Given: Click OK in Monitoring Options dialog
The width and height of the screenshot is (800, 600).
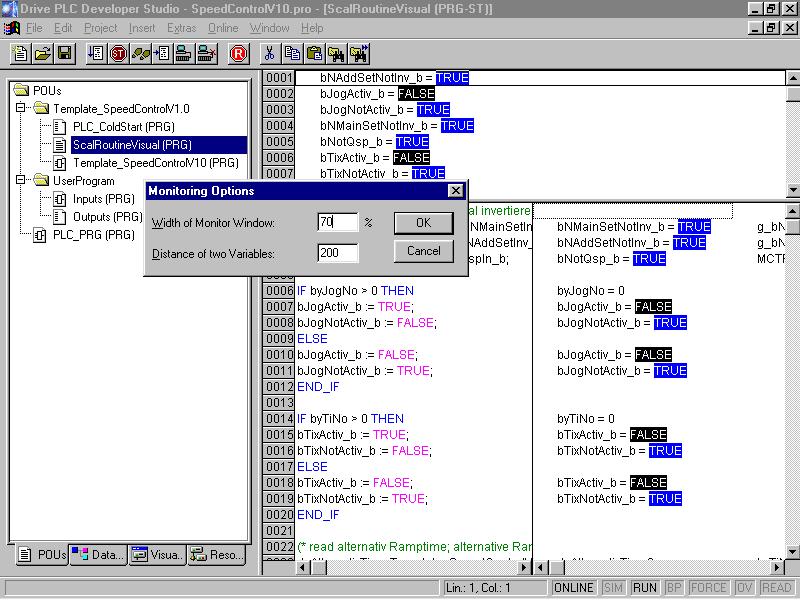Looking at the screenshot, I should coord(423,222).
